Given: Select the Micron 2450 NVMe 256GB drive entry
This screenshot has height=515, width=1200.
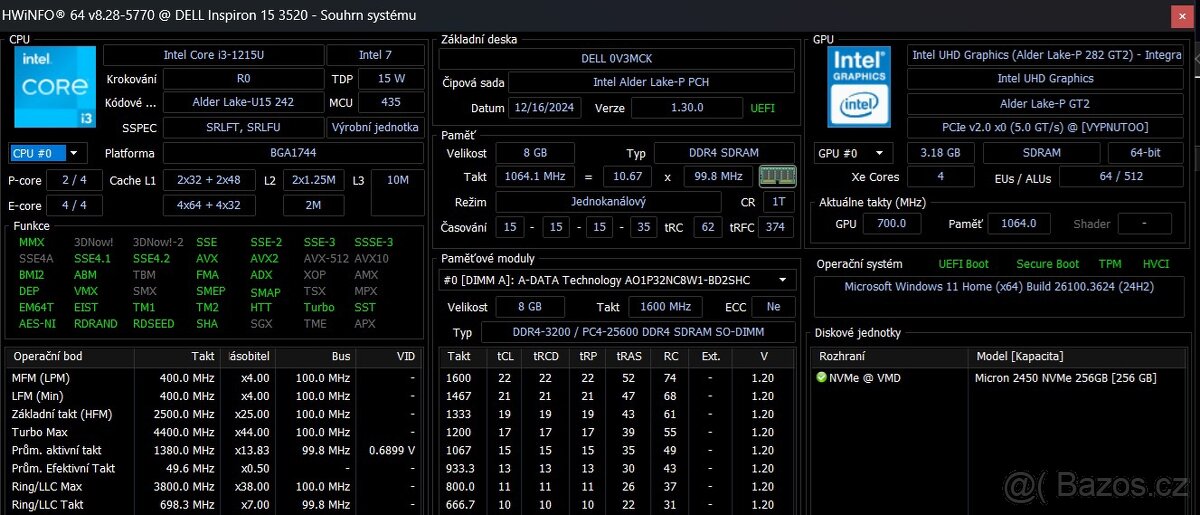Looking at the screenshot, I should point(1065,378).
